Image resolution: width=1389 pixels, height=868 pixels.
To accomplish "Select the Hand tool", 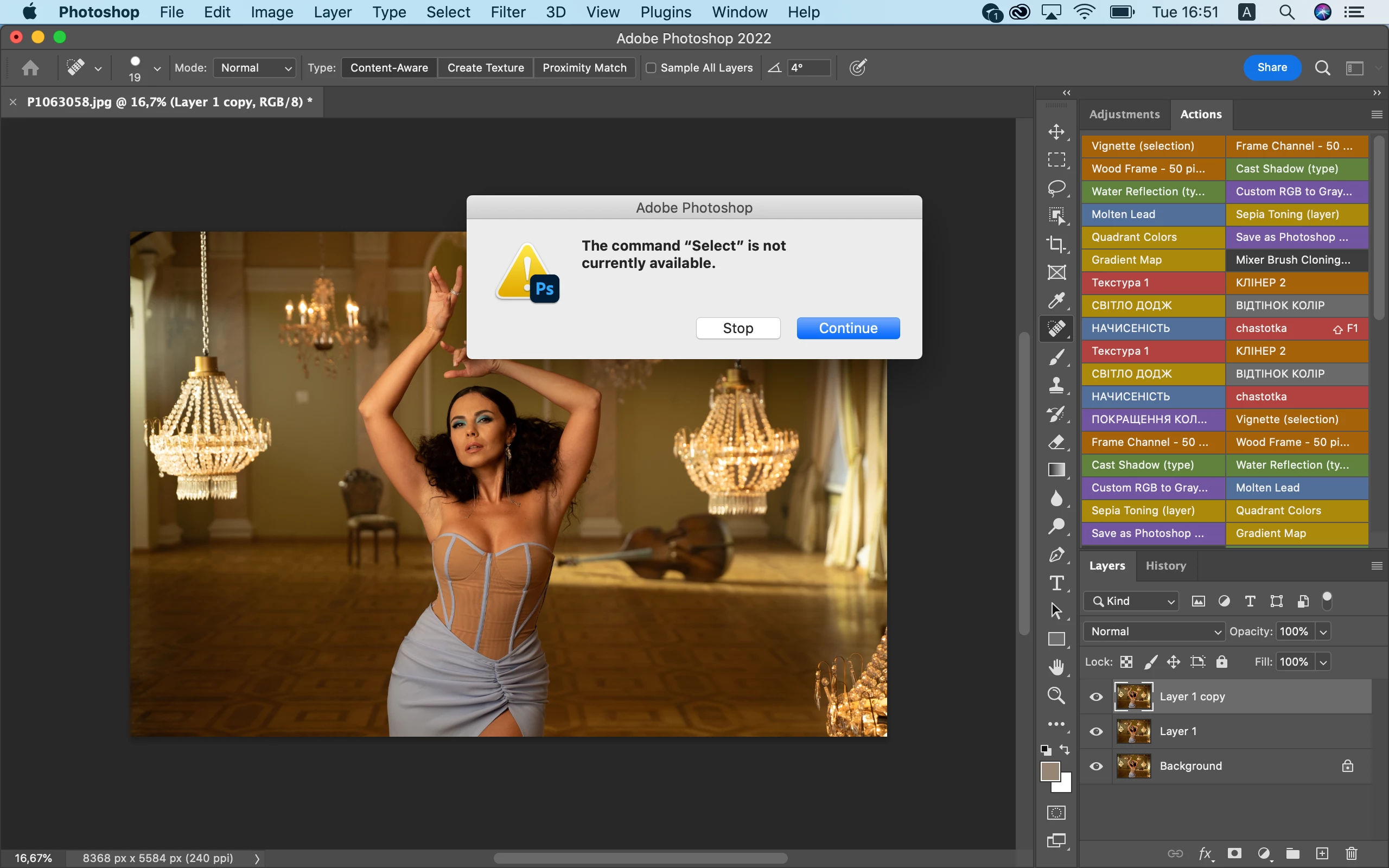I will (x=1056, y=668).
